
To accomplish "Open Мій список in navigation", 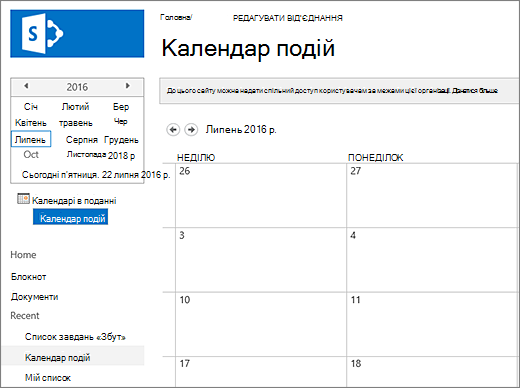I will pyautogui.click(x=48, y=378).
